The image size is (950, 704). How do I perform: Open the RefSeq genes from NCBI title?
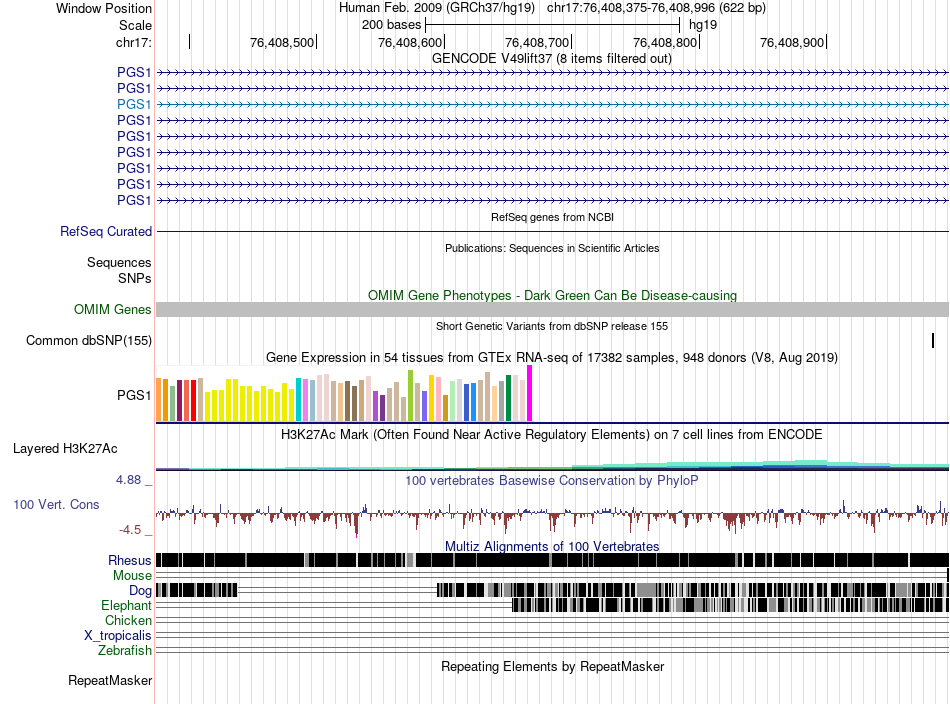click(552, 217)
